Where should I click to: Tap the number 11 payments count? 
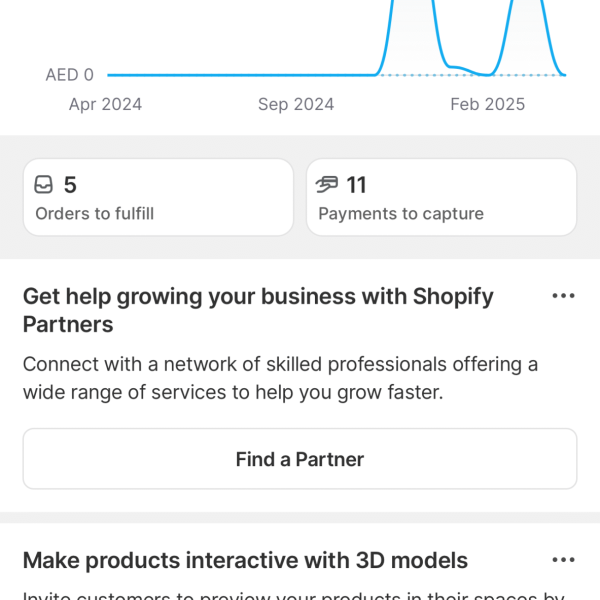356,185
